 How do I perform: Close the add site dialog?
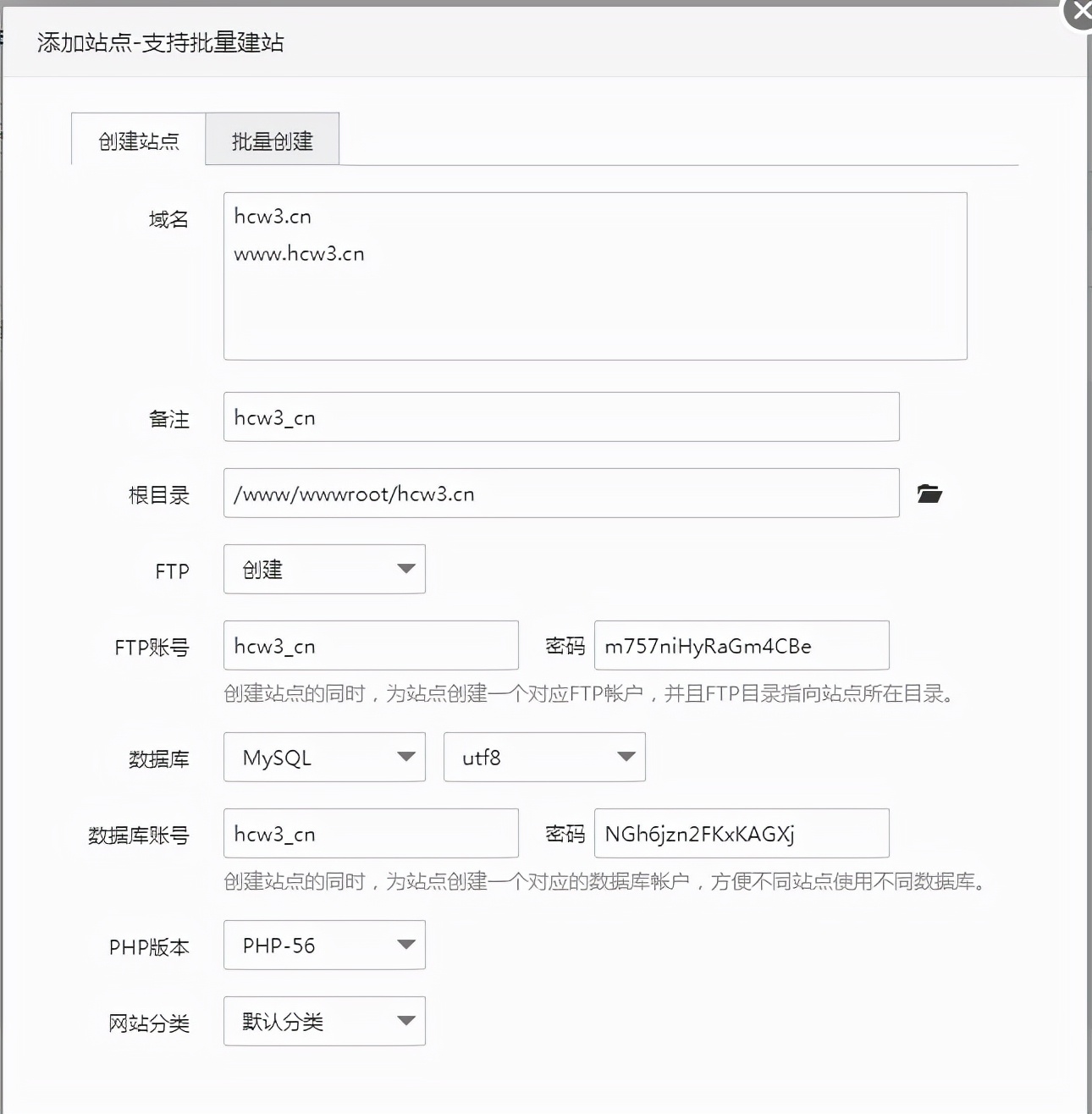1079,12
